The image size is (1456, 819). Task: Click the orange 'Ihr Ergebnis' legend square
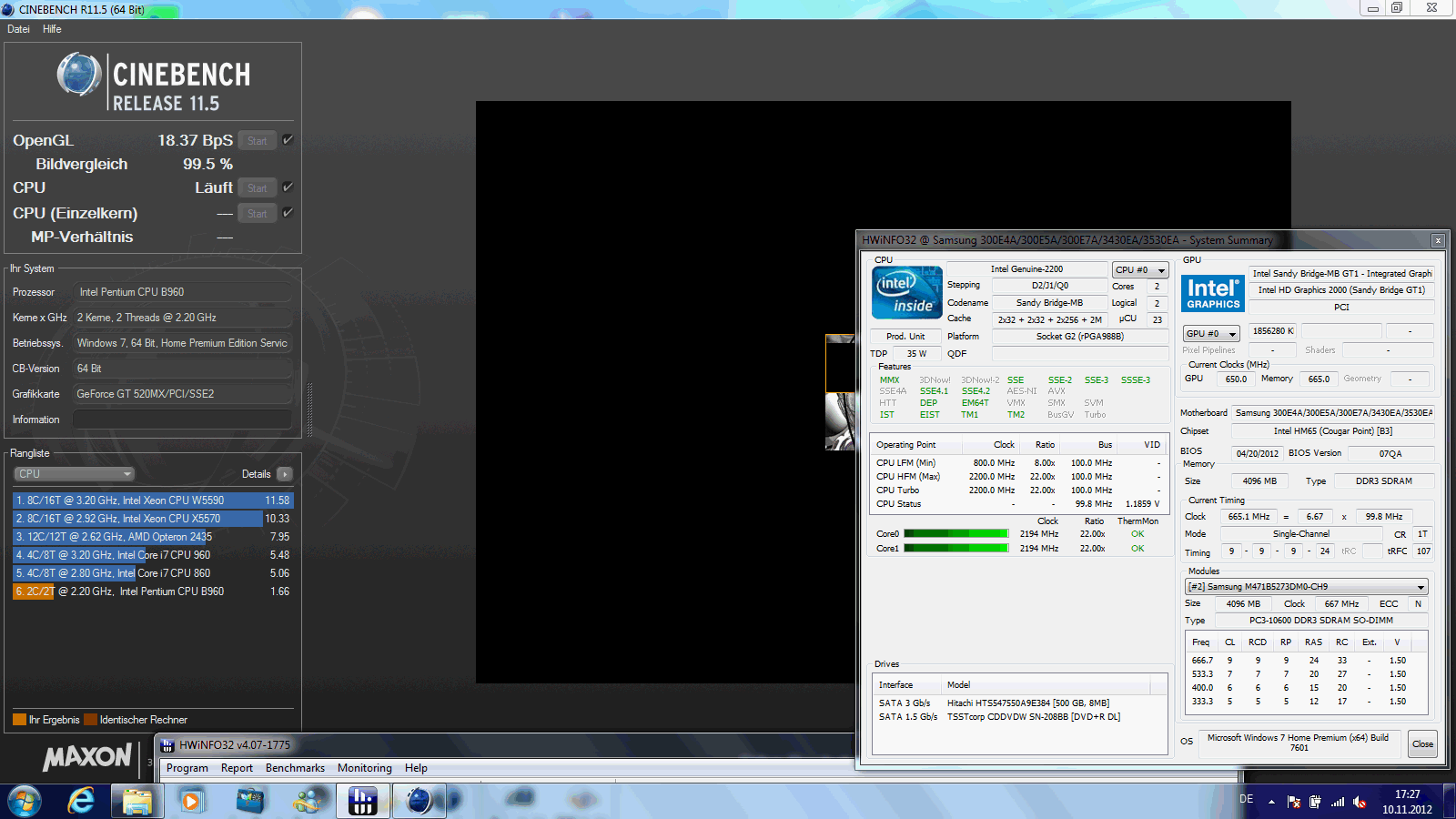[19, 720]
